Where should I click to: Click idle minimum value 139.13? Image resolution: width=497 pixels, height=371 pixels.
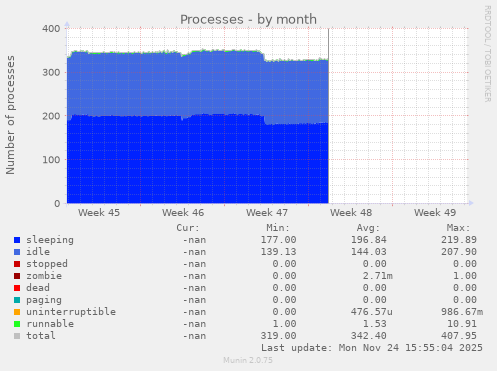(278, 252)
